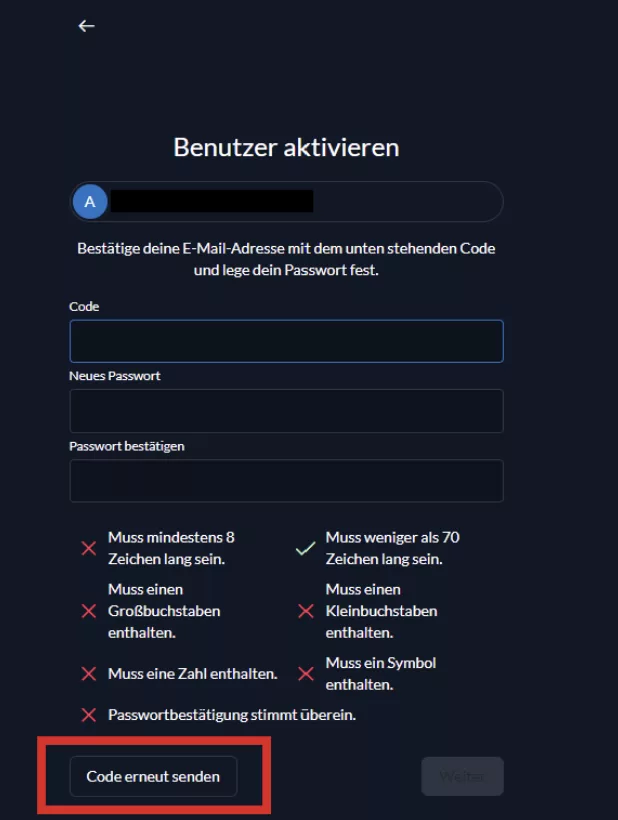The image size is (618, 820).
Task: Click the red X beside the Kleinbuchstaben rule
Action: point(306,611)
